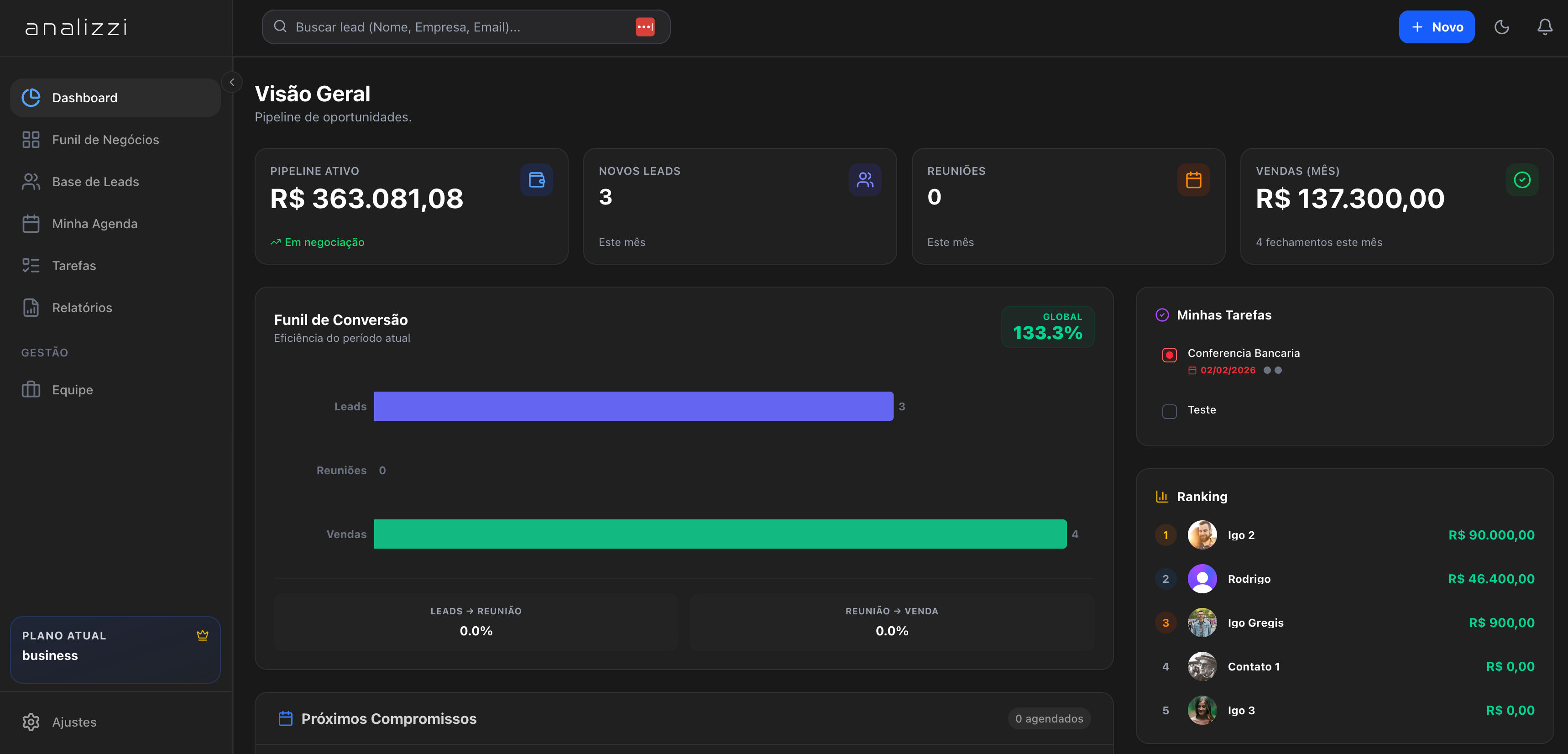This screenshot has height=754, width=1568.
Task: Open the Conferencia Bancaria task
Action: (1244, 353)
